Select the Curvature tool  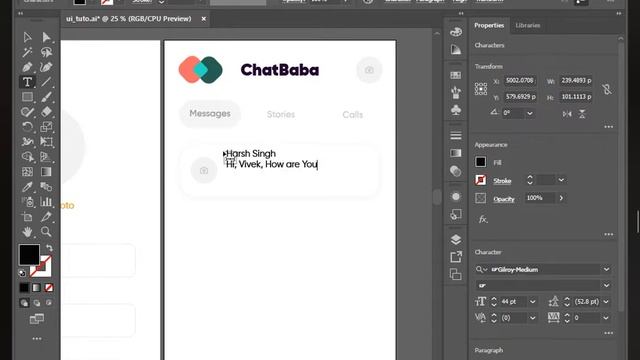coord(46,67)
